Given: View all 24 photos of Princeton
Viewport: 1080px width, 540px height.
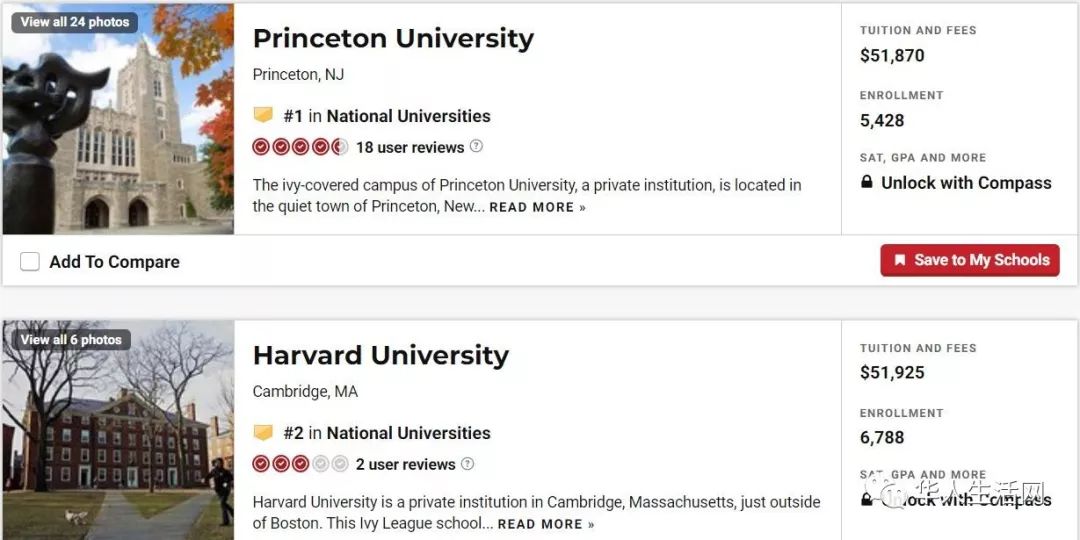Looking at the screenshot, I should click(x=74, y=22).
